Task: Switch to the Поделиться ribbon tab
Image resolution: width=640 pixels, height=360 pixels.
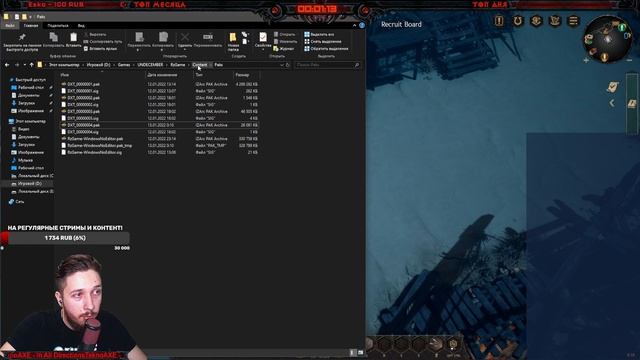Action: [58, 26]
